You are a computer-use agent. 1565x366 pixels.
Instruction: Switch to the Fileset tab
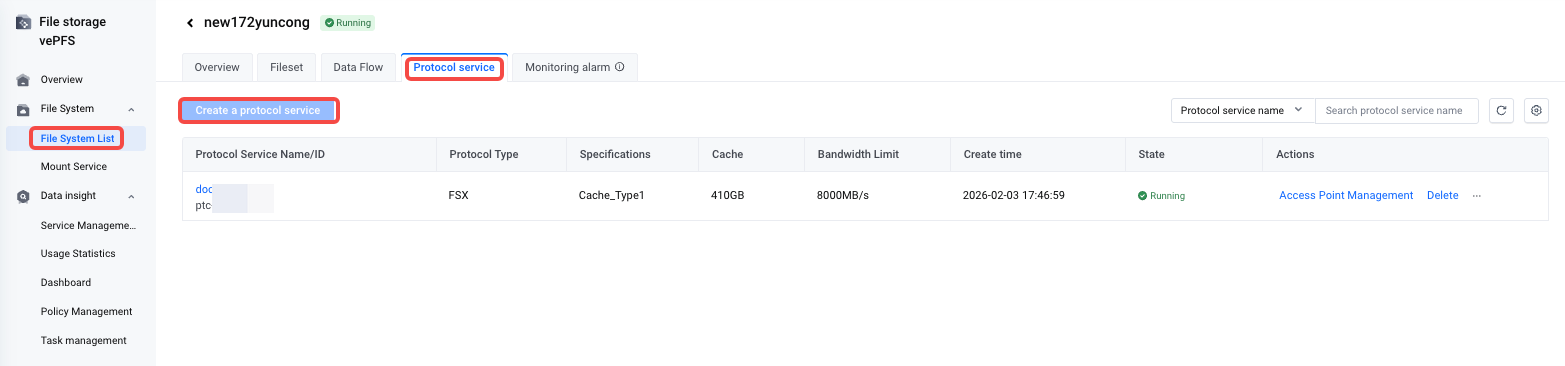point(287,67)
